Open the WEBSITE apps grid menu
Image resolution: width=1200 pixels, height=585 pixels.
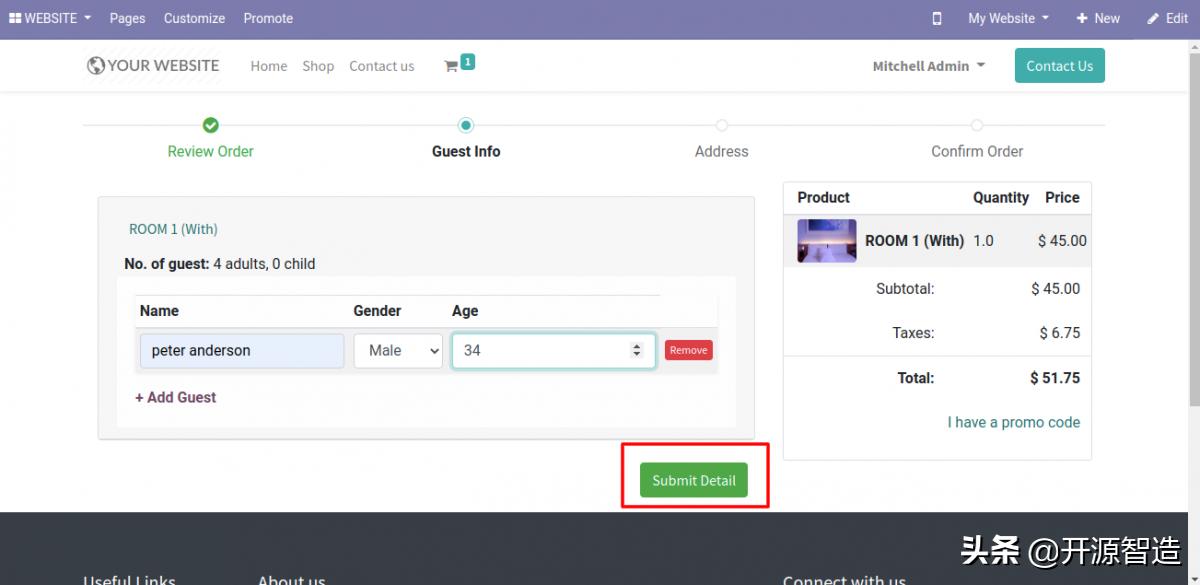[50, 18]
